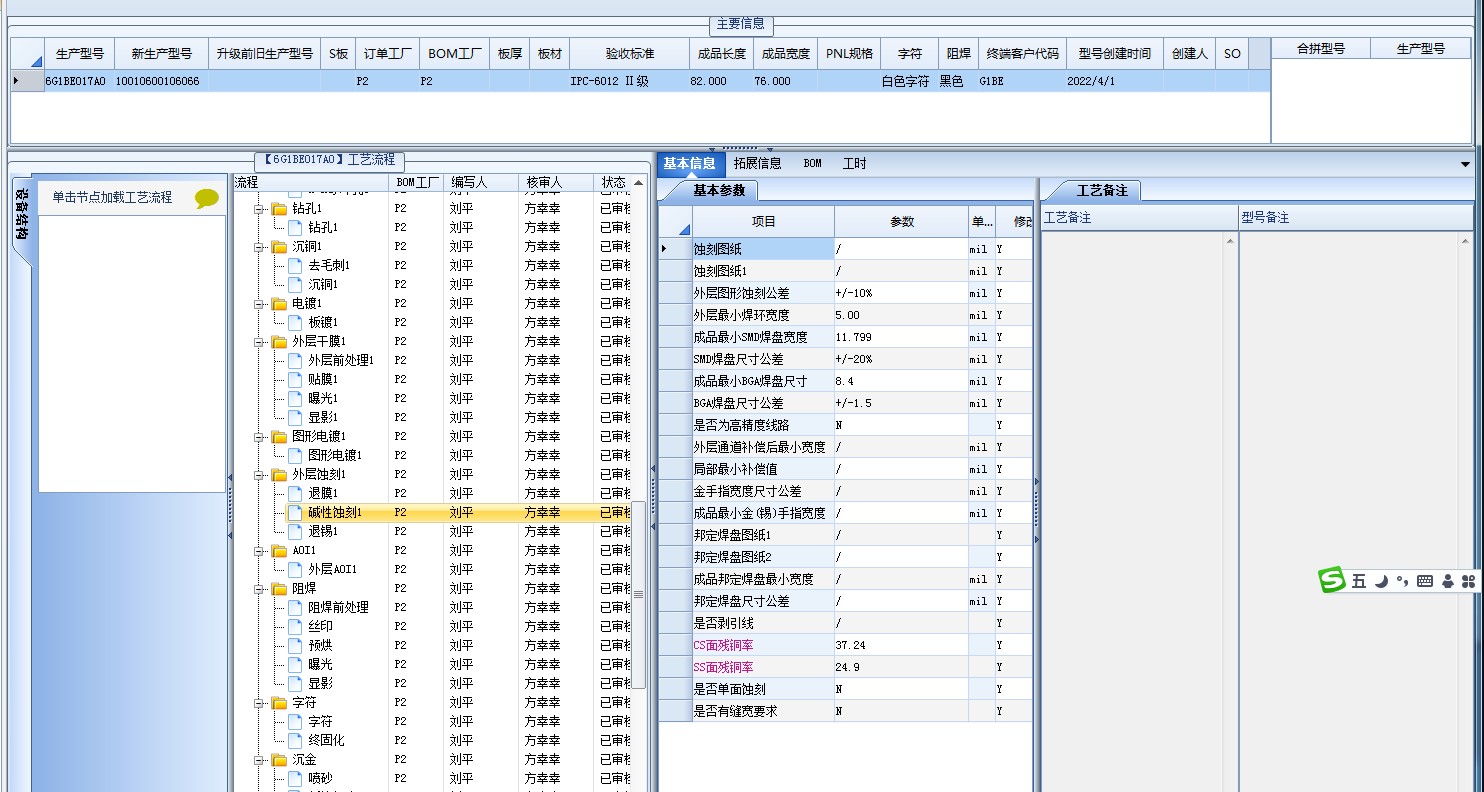Click the document icon of 丝印
The height and width of the screenshot is (792, 1484).
(295, 626)
